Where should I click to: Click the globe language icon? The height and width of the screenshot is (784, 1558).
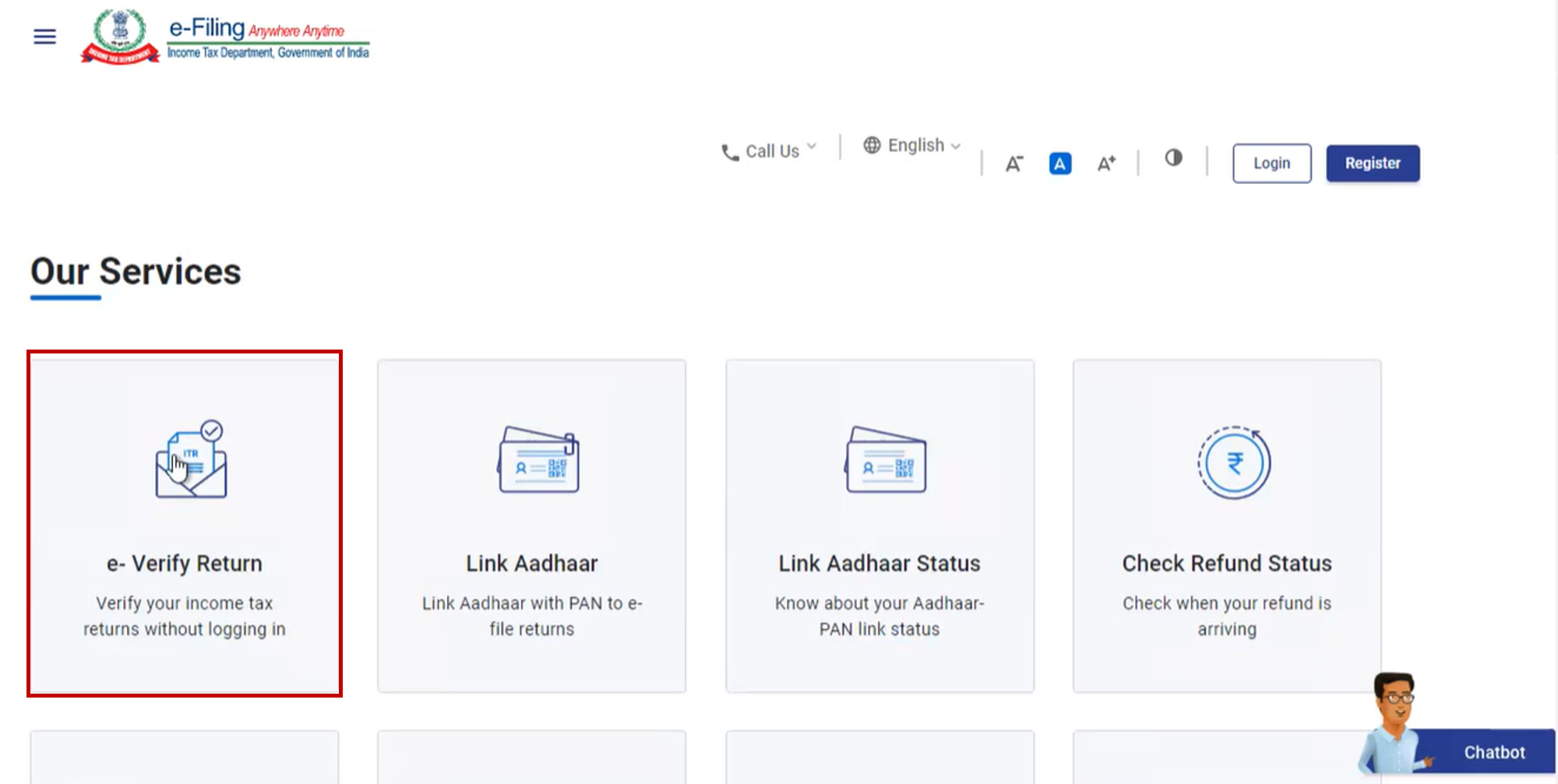pyautogui.click(x=872, y=145)
